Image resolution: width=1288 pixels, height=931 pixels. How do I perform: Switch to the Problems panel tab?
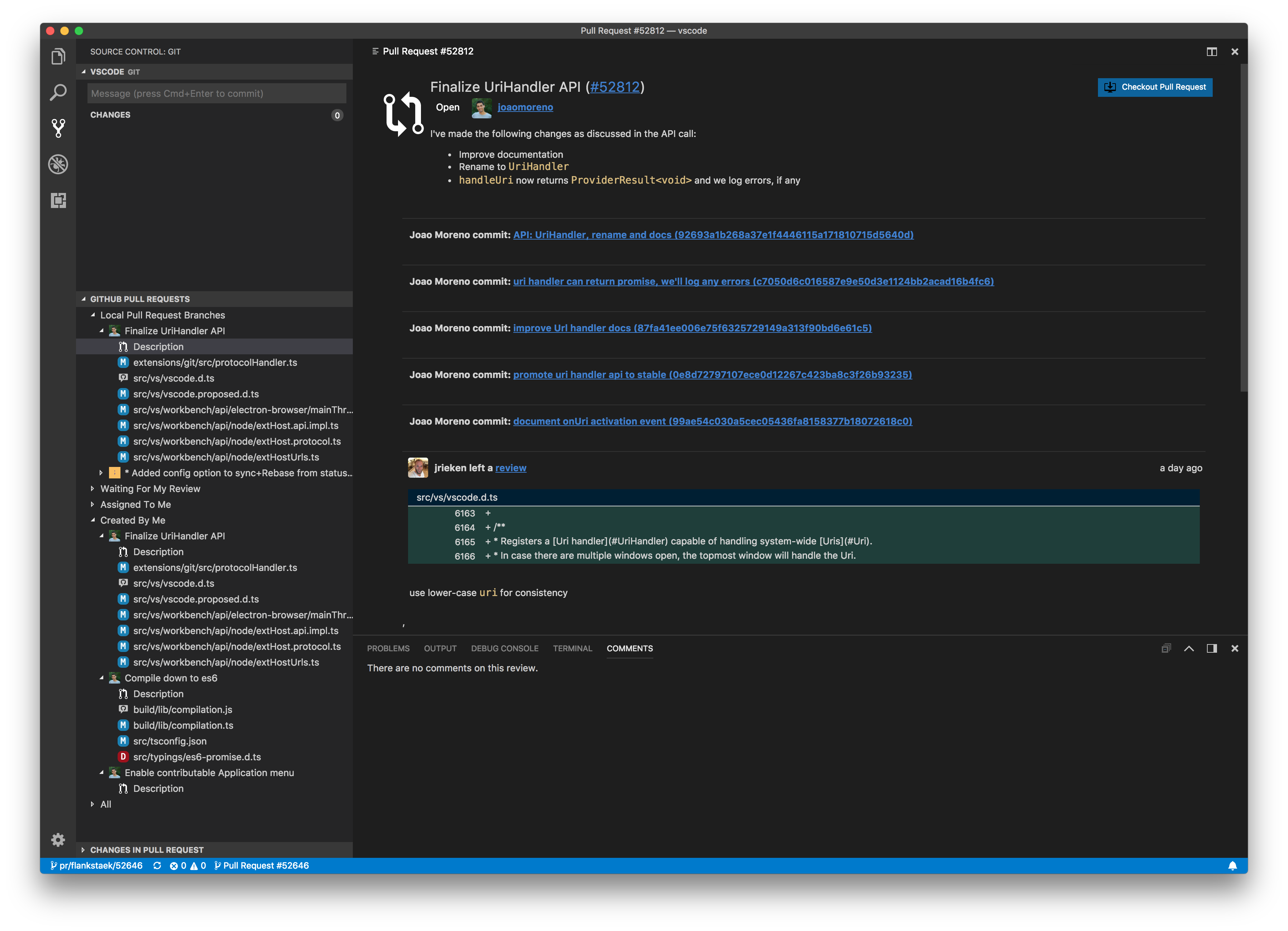coord(388,649)
